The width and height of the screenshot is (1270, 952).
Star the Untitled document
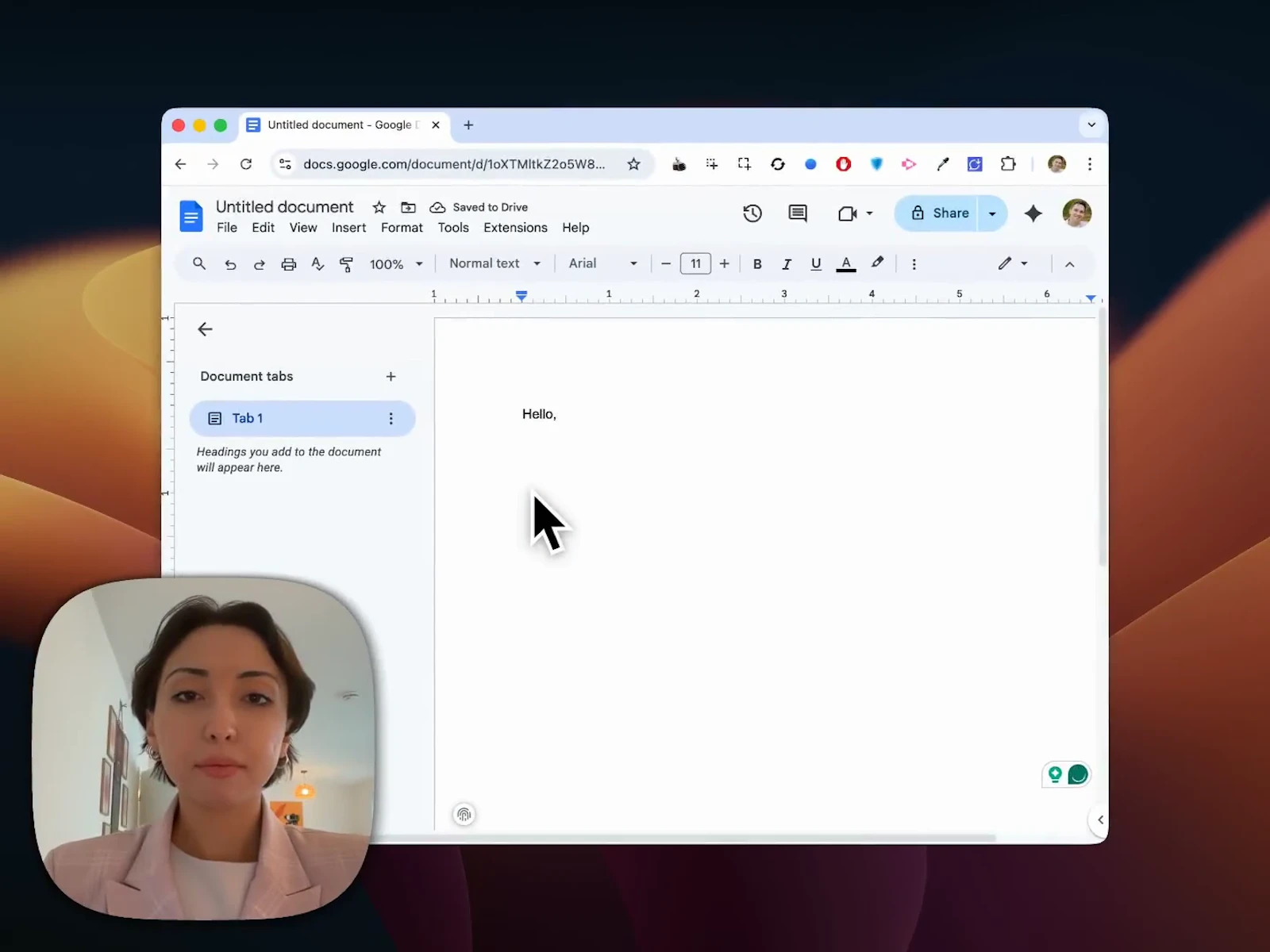pos(379,207)
